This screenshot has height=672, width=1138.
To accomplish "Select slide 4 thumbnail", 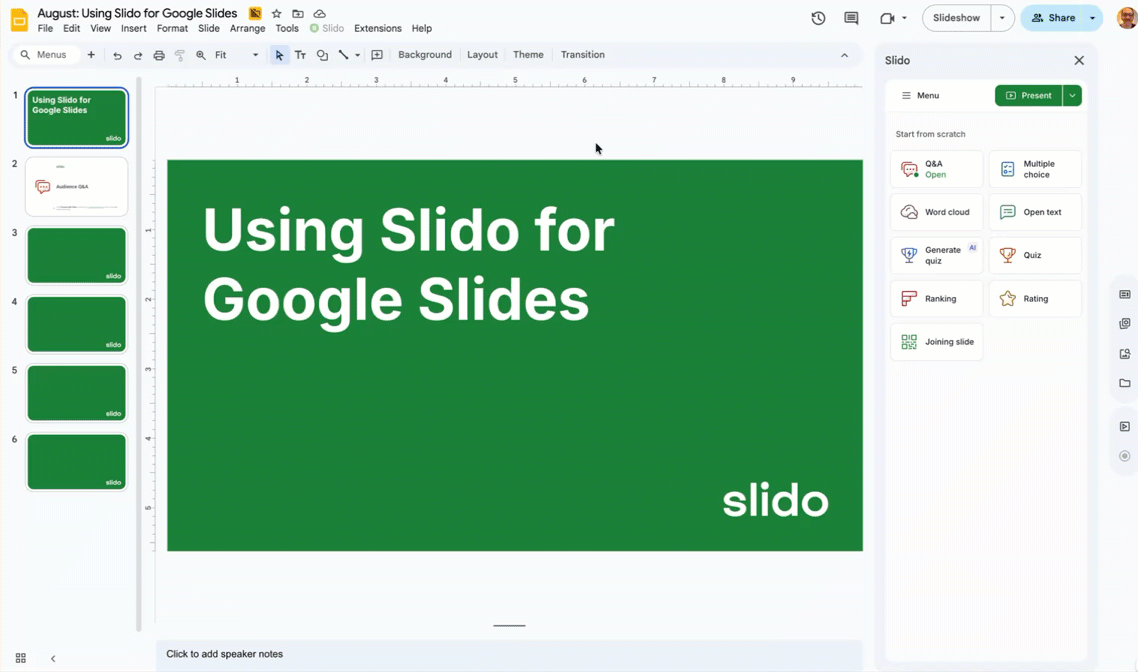I will 76,324.
